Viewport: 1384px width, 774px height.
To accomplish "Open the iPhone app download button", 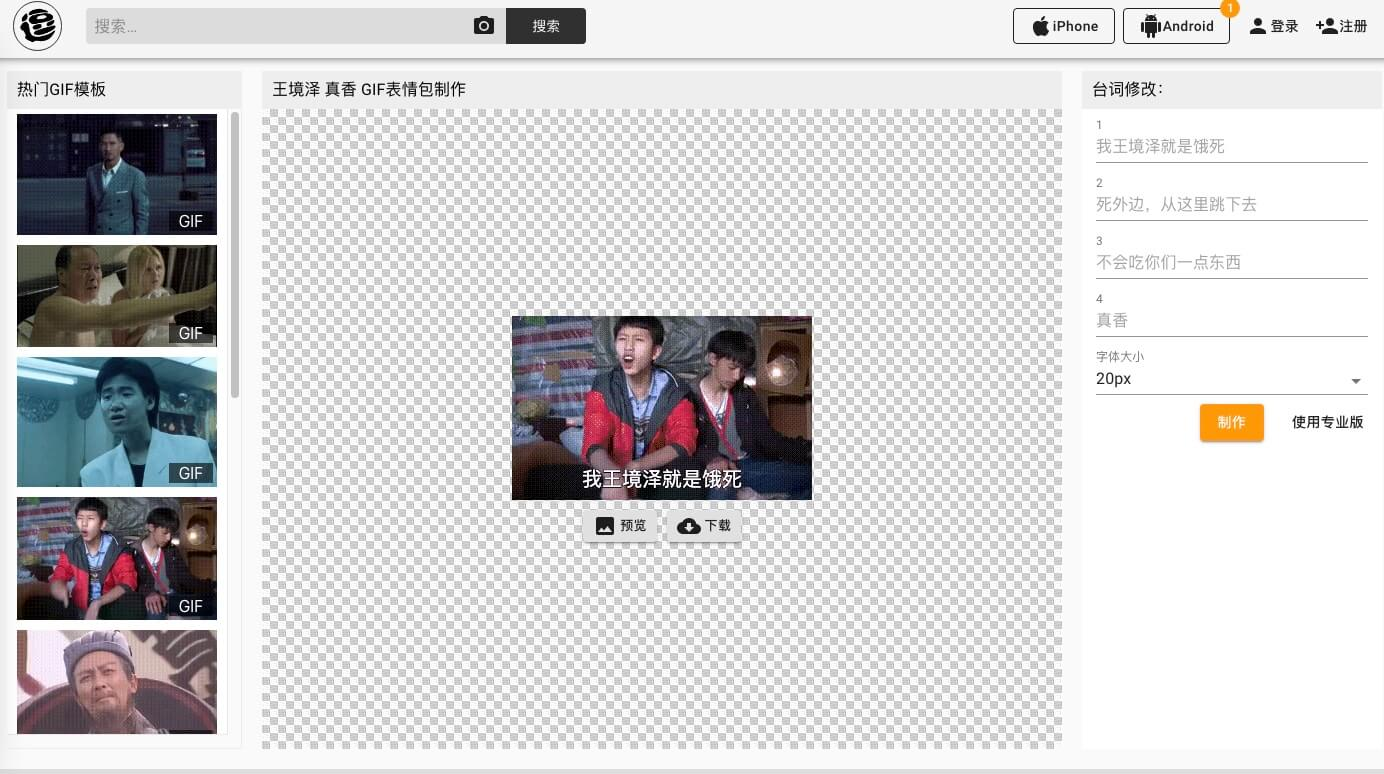I will click(x=1063, y=26).
